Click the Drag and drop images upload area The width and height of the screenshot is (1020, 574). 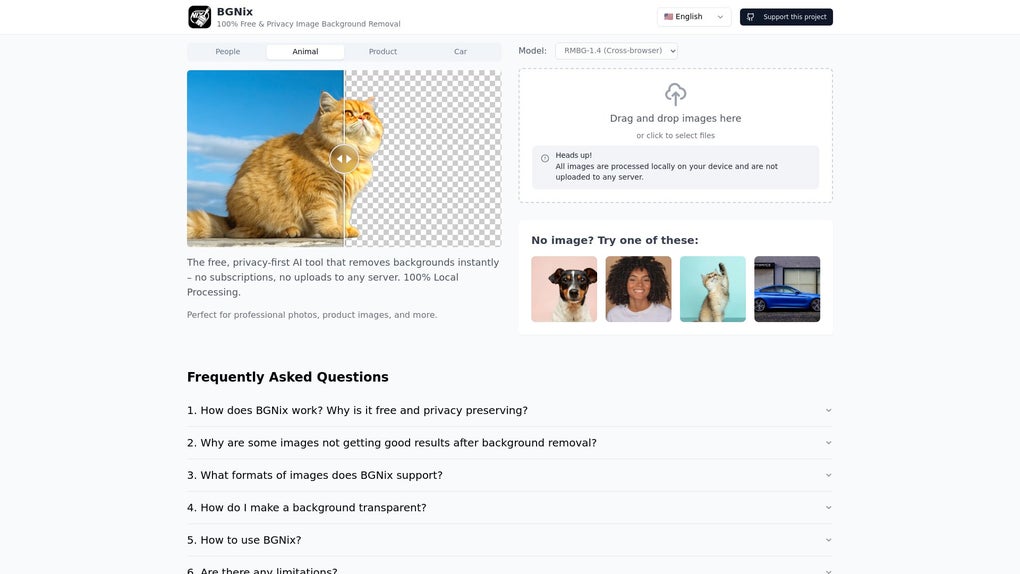click(x=675, y=135)
